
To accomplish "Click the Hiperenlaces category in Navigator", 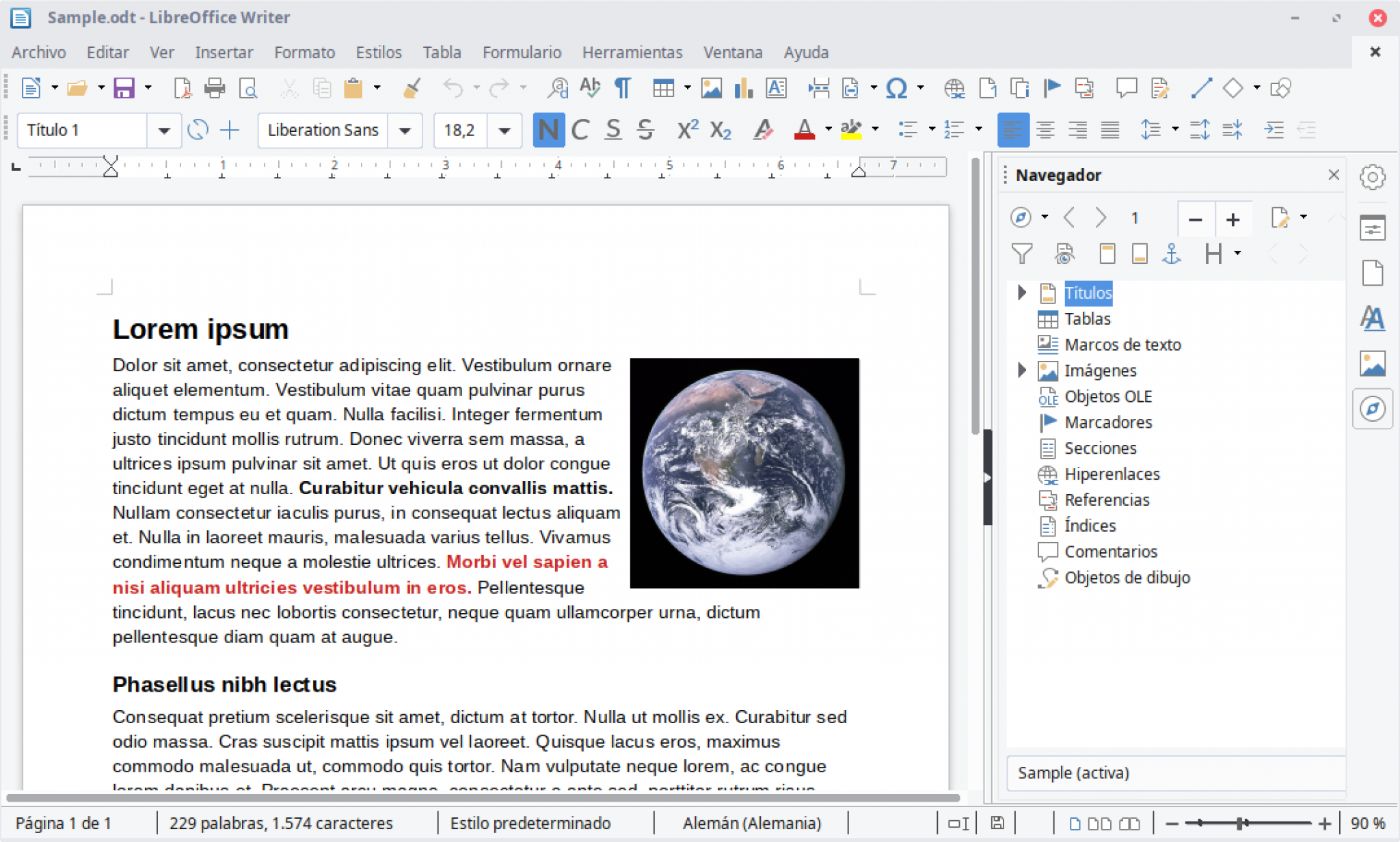I will click(1112, 474).
